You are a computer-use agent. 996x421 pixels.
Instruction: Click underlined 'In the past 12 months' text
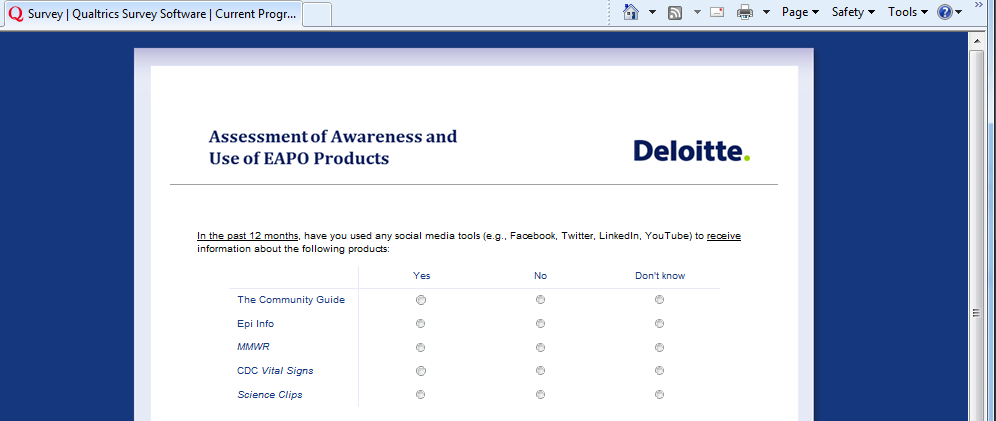[247, 236]
